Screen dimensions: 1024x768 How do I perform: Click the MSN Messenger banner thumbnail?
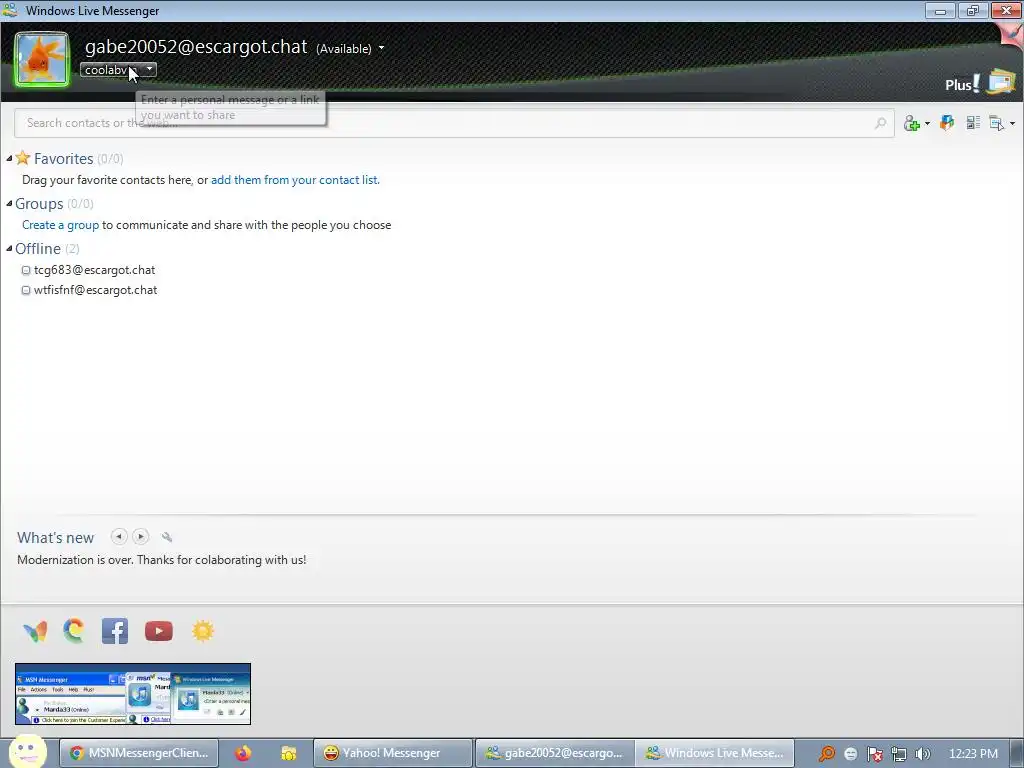[x=133, y=694]
